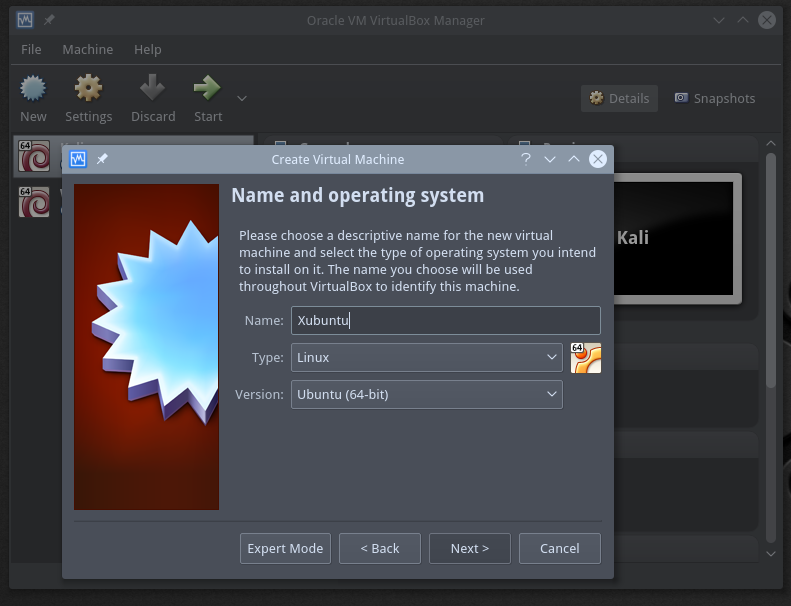Click the VirtualBox Manager window icon
Screen dimensions: 791x606
coord(25,20)
